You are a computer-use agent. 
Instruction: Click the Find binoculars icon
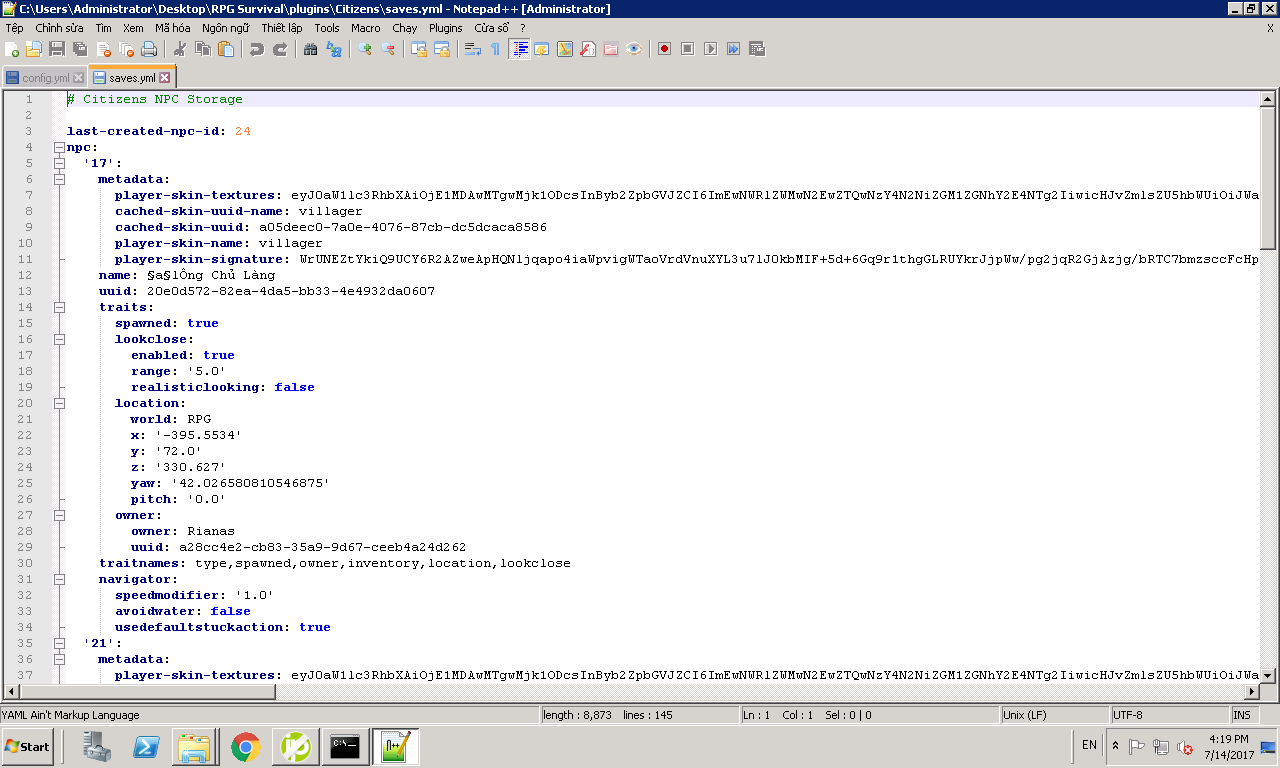[x=310, y=49]
